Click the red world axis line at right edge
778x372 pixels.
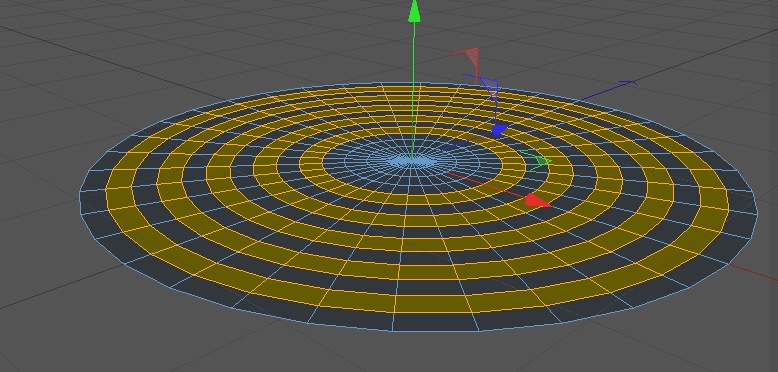(x=753, y=272)
